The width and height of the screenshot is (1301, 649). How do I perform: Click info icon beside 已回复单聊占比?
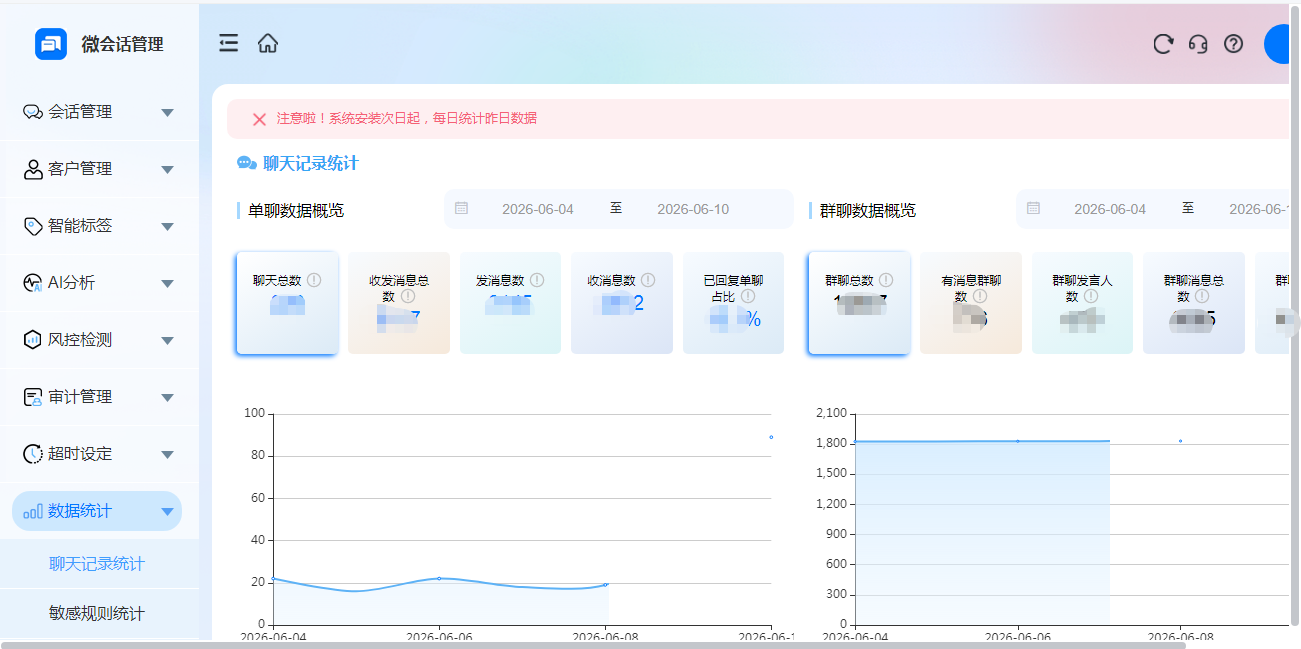[748, 297]
